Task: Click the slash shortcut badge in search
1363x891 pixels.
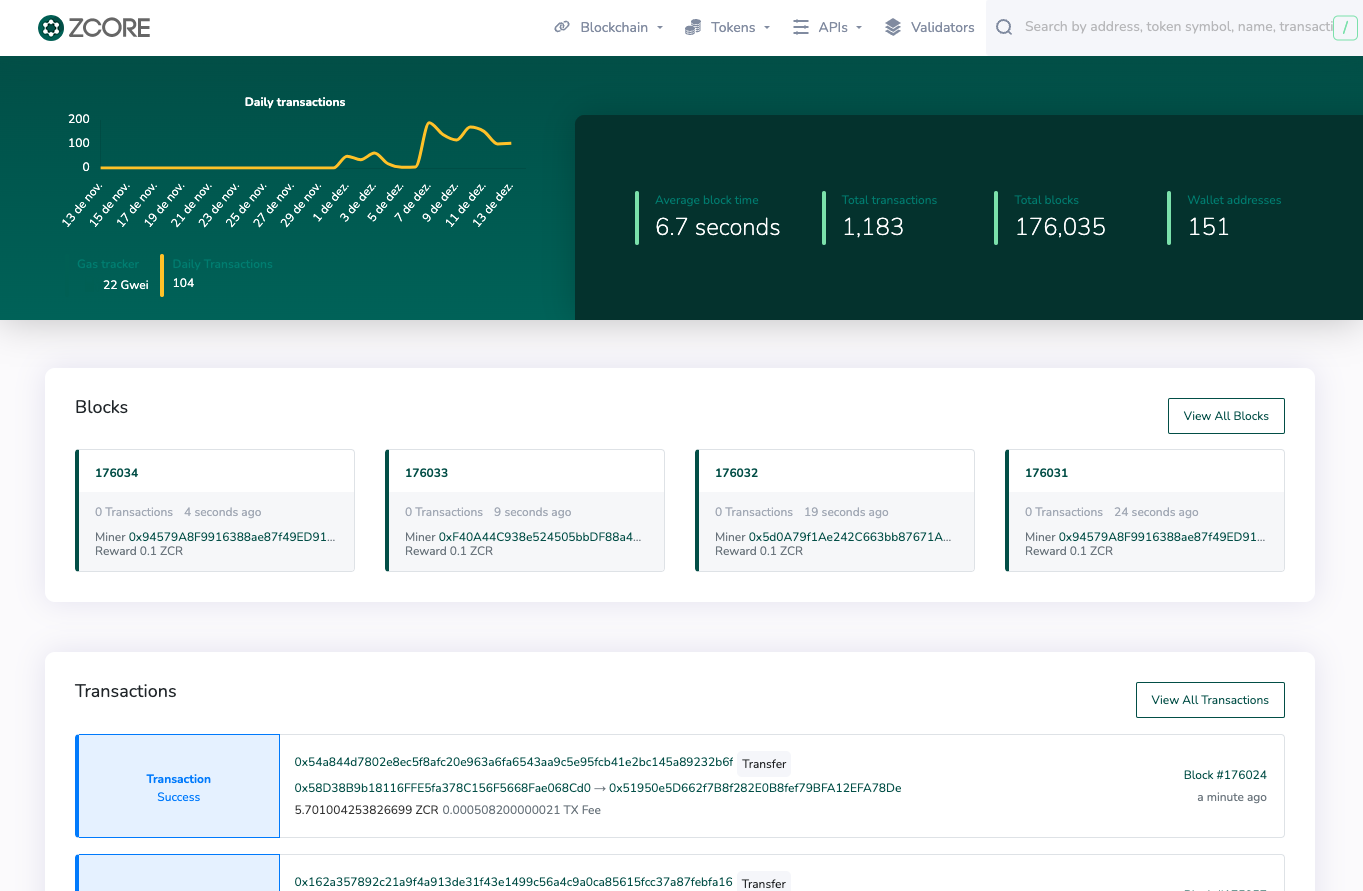Action: [1346, 28]
